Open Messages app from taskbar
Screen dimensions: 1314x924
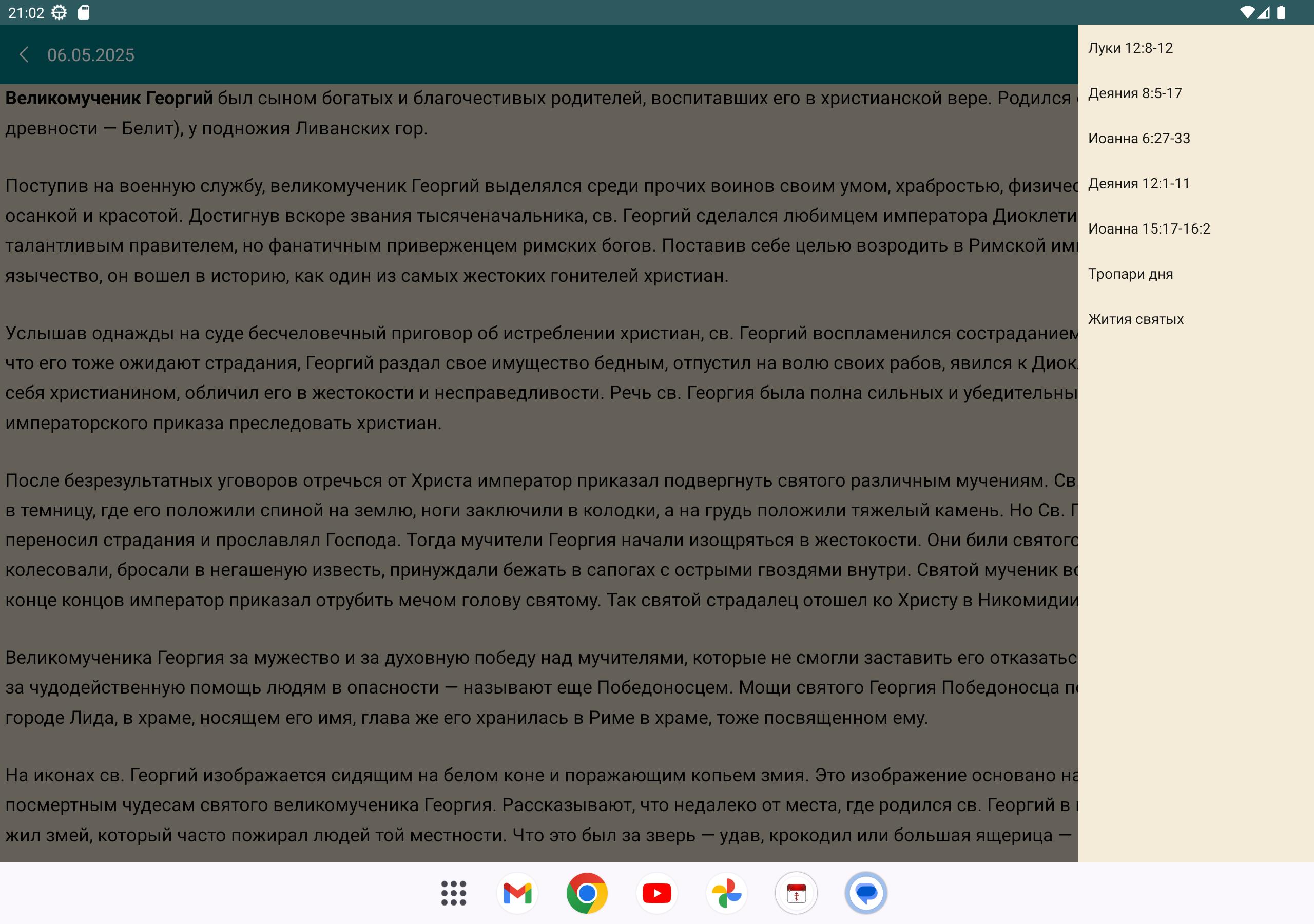tap(866, 893)
